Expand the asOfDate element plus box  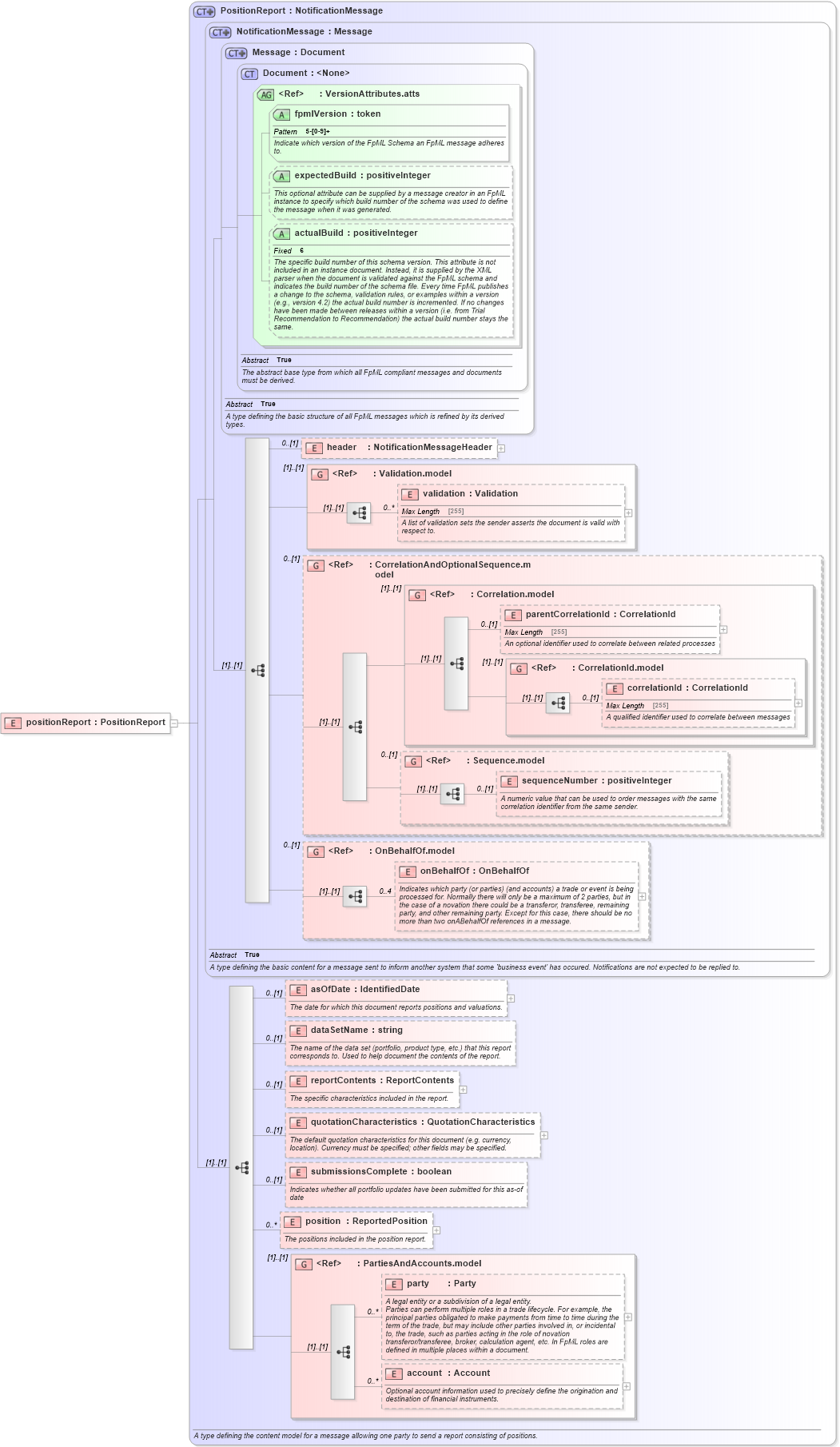[511, 999]
